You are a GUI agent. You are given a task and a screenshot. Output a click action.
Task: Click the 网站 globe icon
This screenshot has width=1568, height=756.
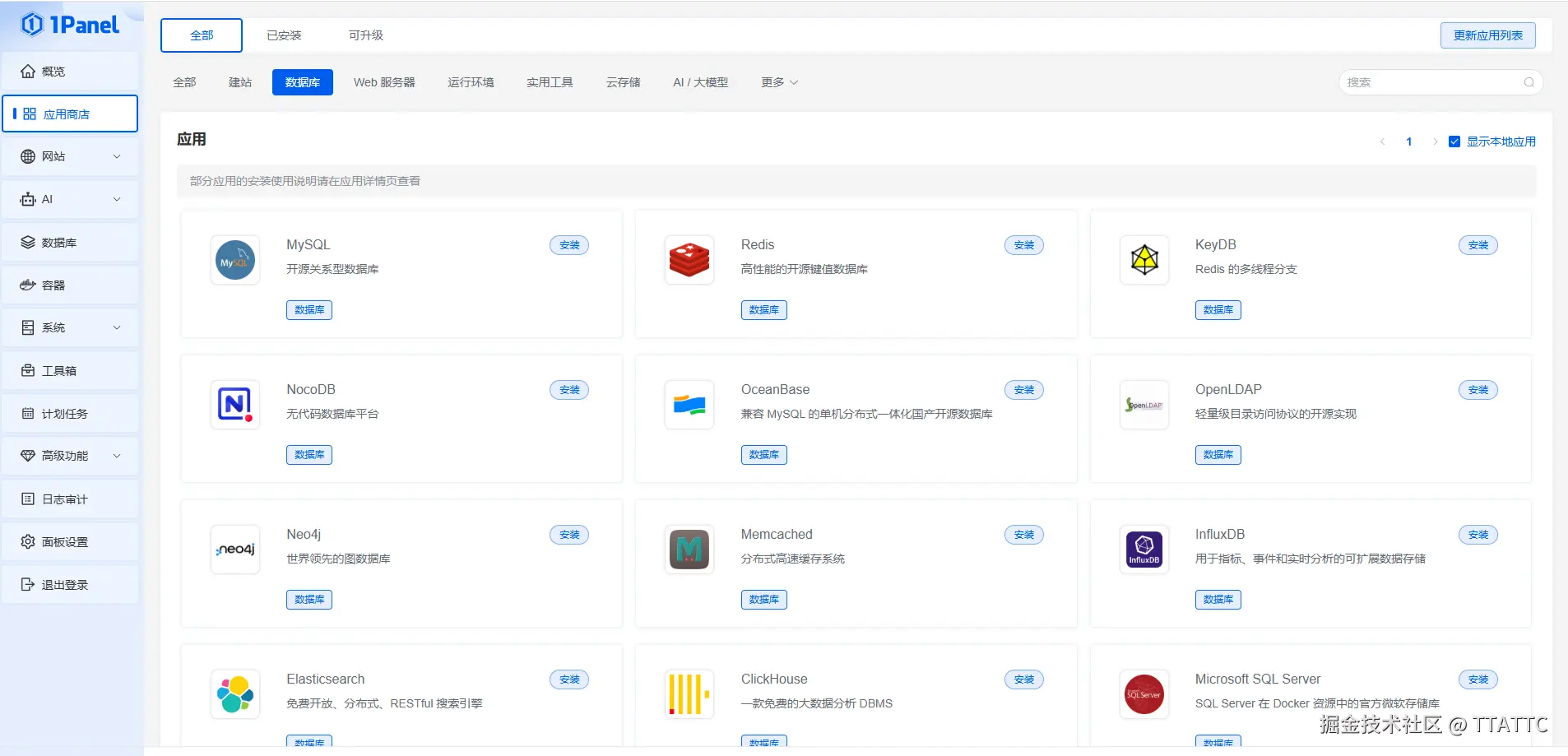coord(28,156)
